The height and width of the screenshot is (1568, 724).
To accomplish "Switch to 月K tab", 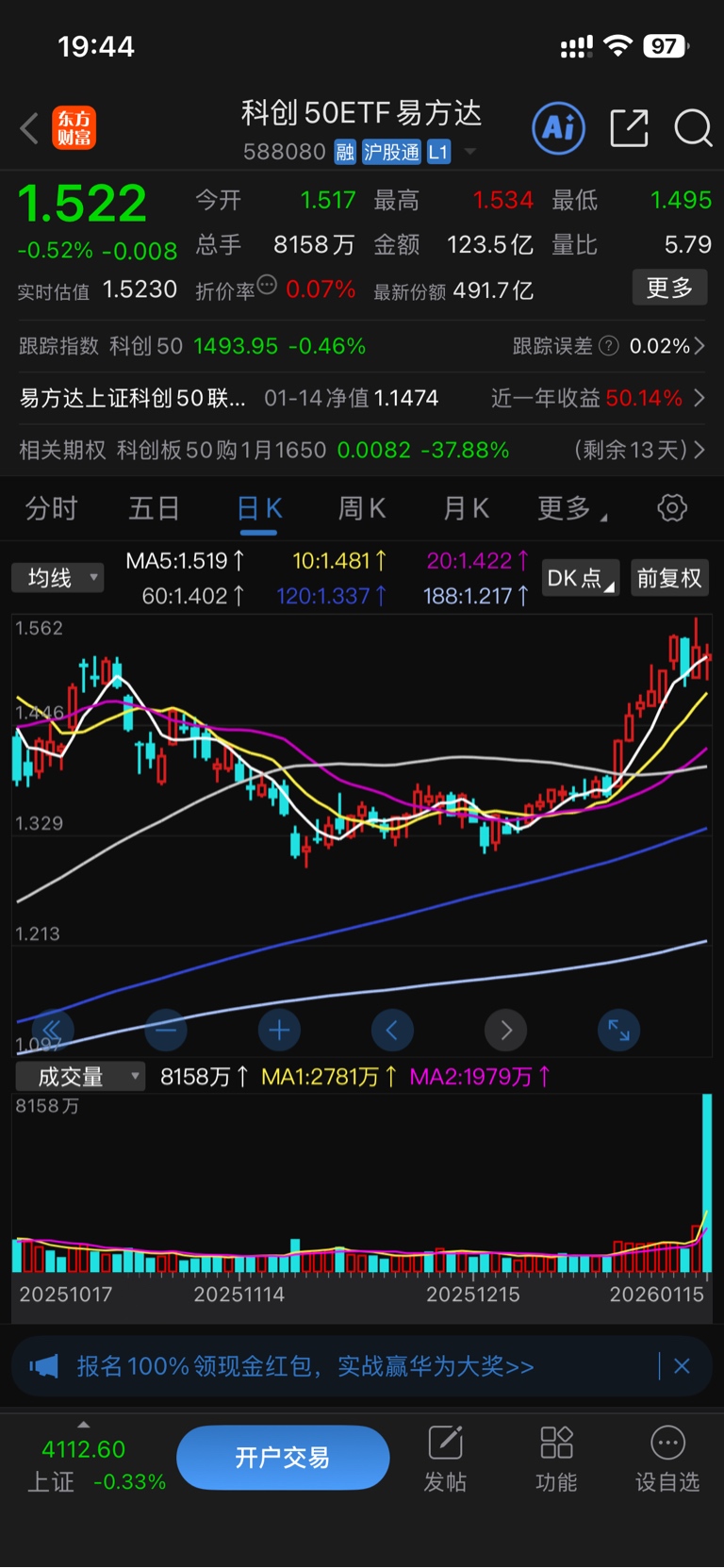I will pyautogui.click(x=467, y=509).
